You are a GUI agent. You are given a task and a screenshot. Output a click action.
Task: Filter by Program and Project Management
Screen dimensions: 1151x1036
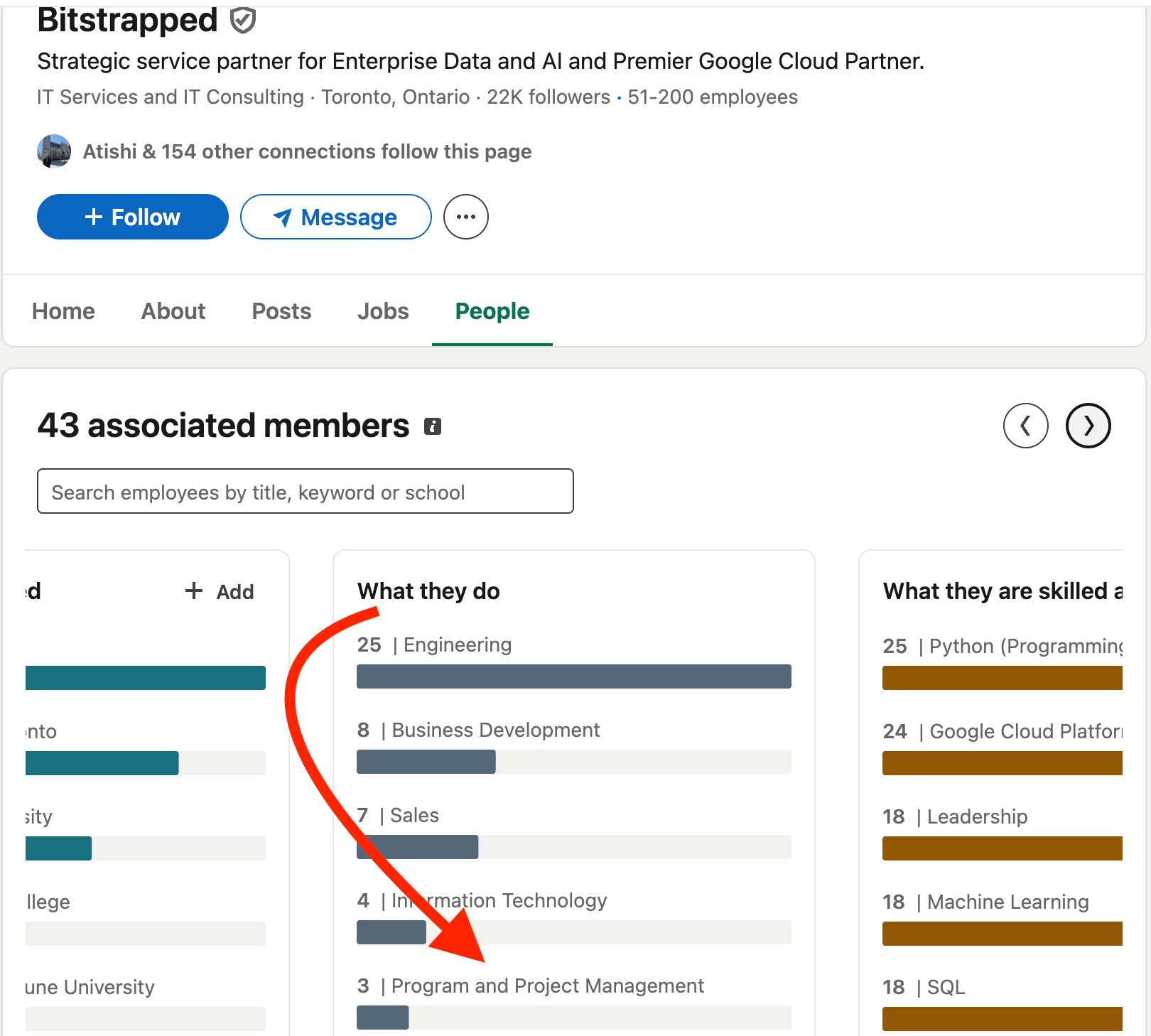573,1017
